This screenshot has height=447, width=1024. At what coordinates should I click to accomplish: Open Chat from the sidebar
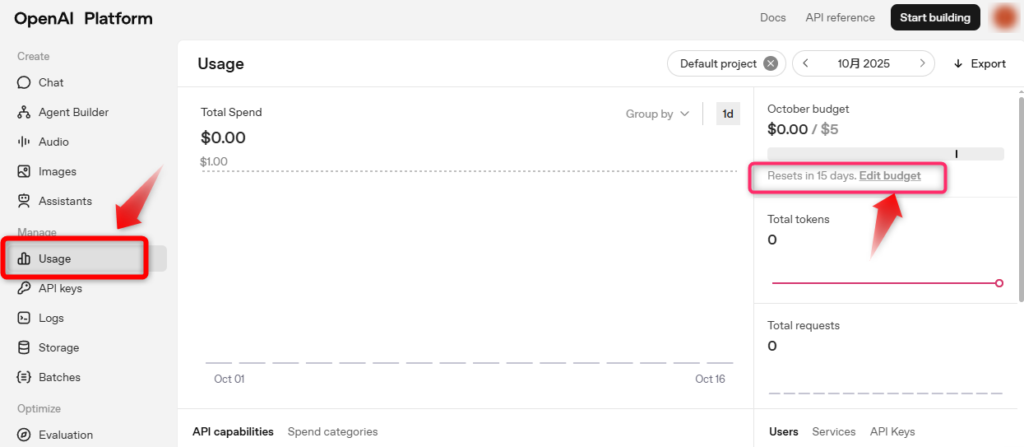click(x=50, y=83)
